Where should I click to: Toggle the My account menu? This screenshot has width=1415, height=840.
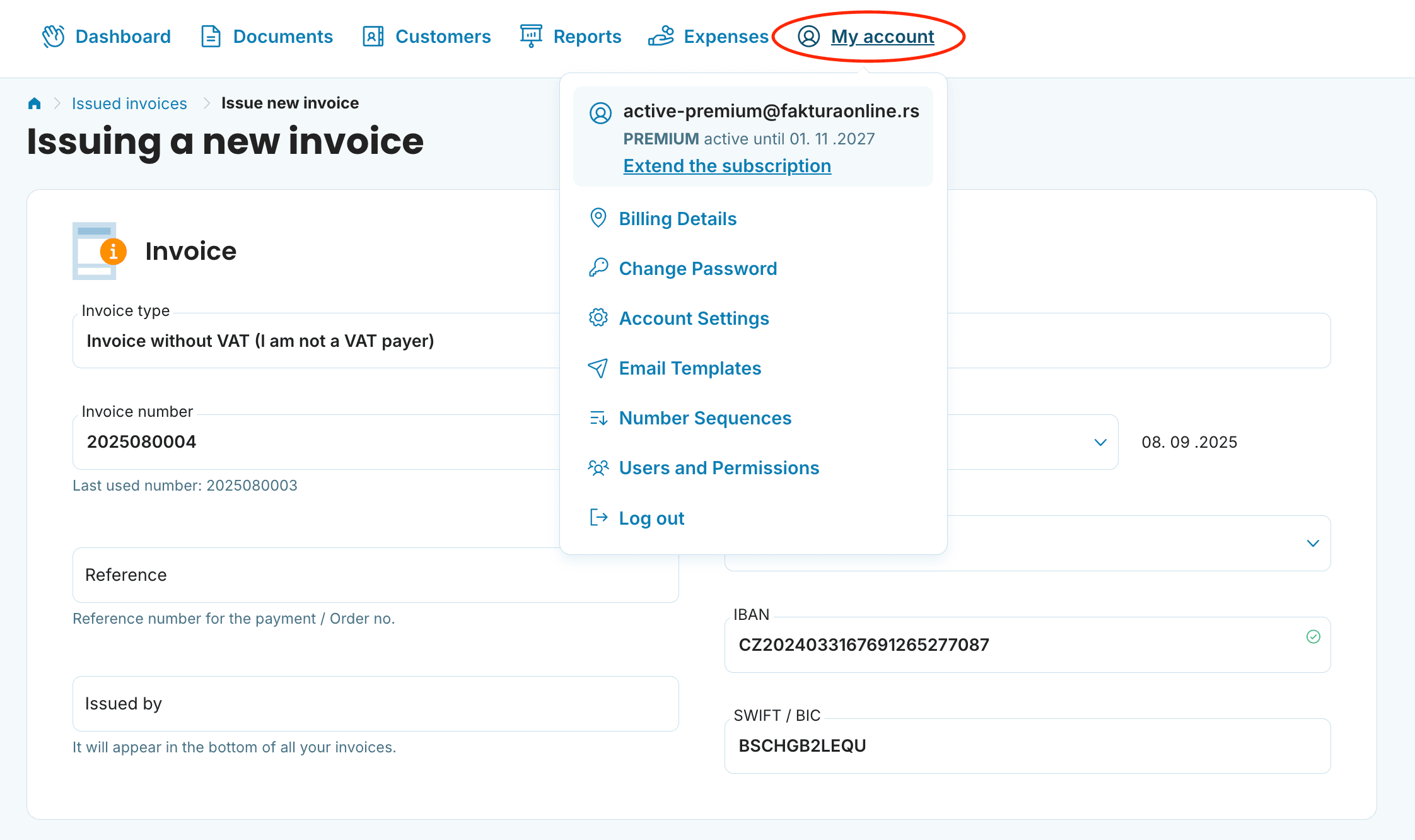coord(881,37)
